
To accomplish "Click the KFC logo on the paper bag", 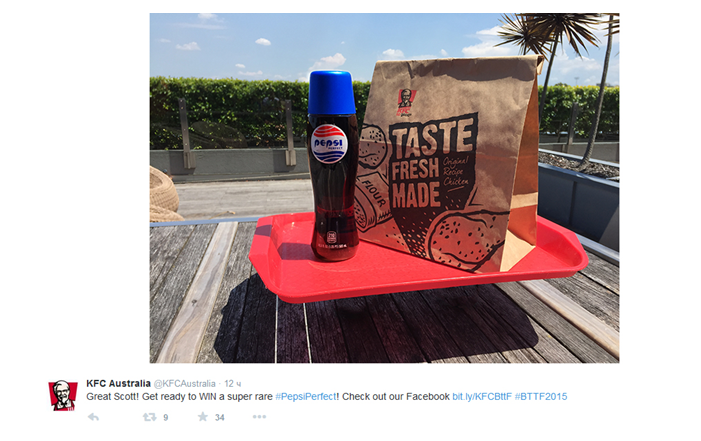I will pyautogui.click(x=405, y=103).
